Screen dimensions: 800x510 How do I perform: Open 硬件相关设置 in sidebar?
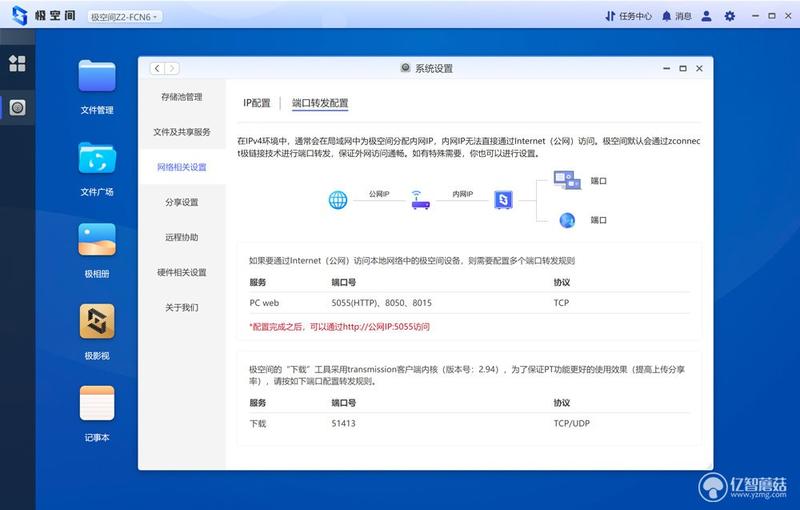click(182, 273)
